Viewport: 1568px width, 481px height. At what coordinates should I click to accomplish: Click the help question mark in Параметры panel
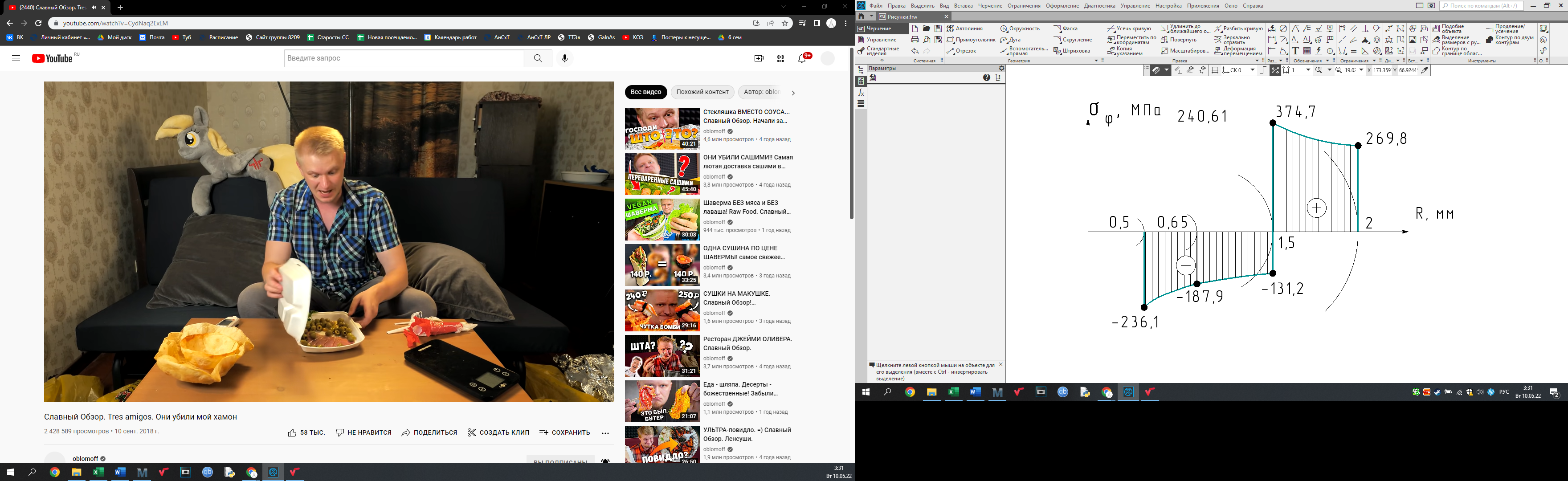(987, 78)
